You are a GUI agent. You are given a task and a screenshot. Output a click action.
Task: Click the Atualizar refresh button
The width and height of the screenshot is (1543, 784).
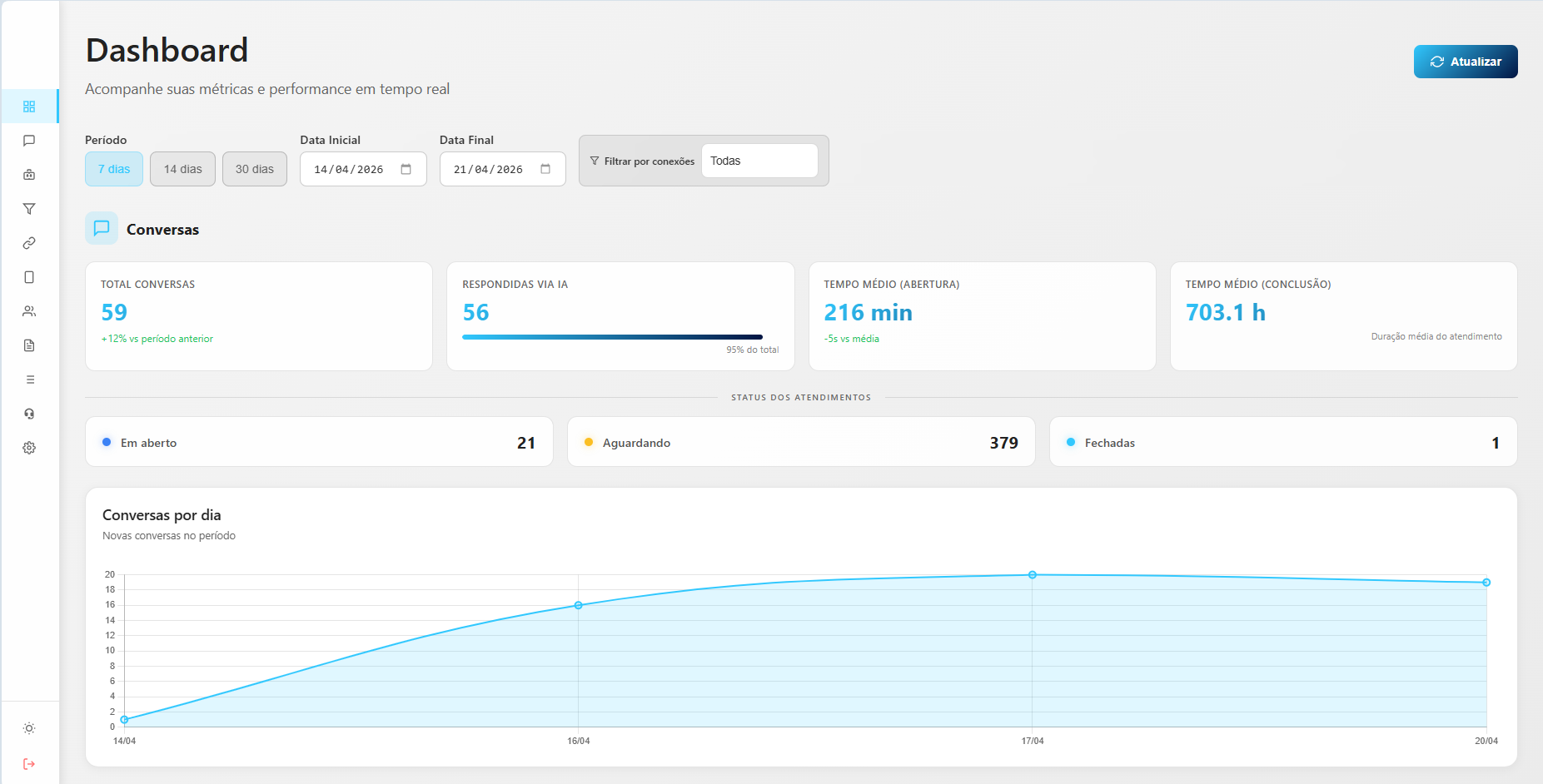(1466, 62)
